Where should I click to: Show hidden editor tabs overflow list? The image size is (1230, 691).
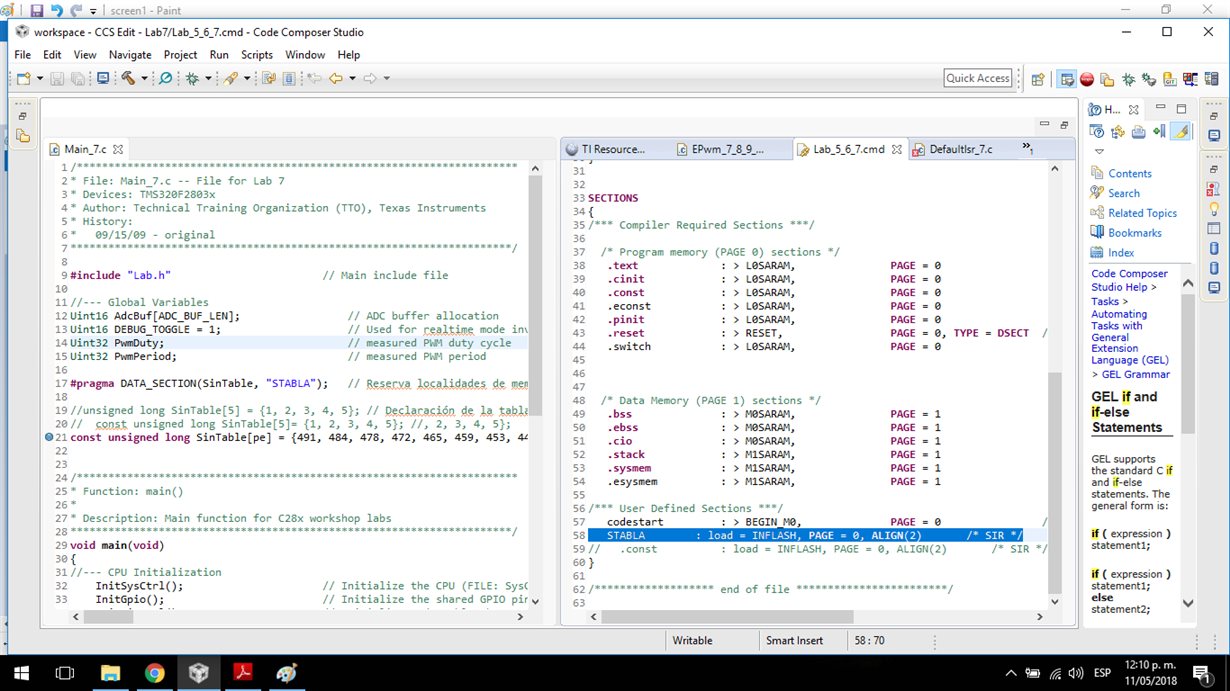point(1026,148)
